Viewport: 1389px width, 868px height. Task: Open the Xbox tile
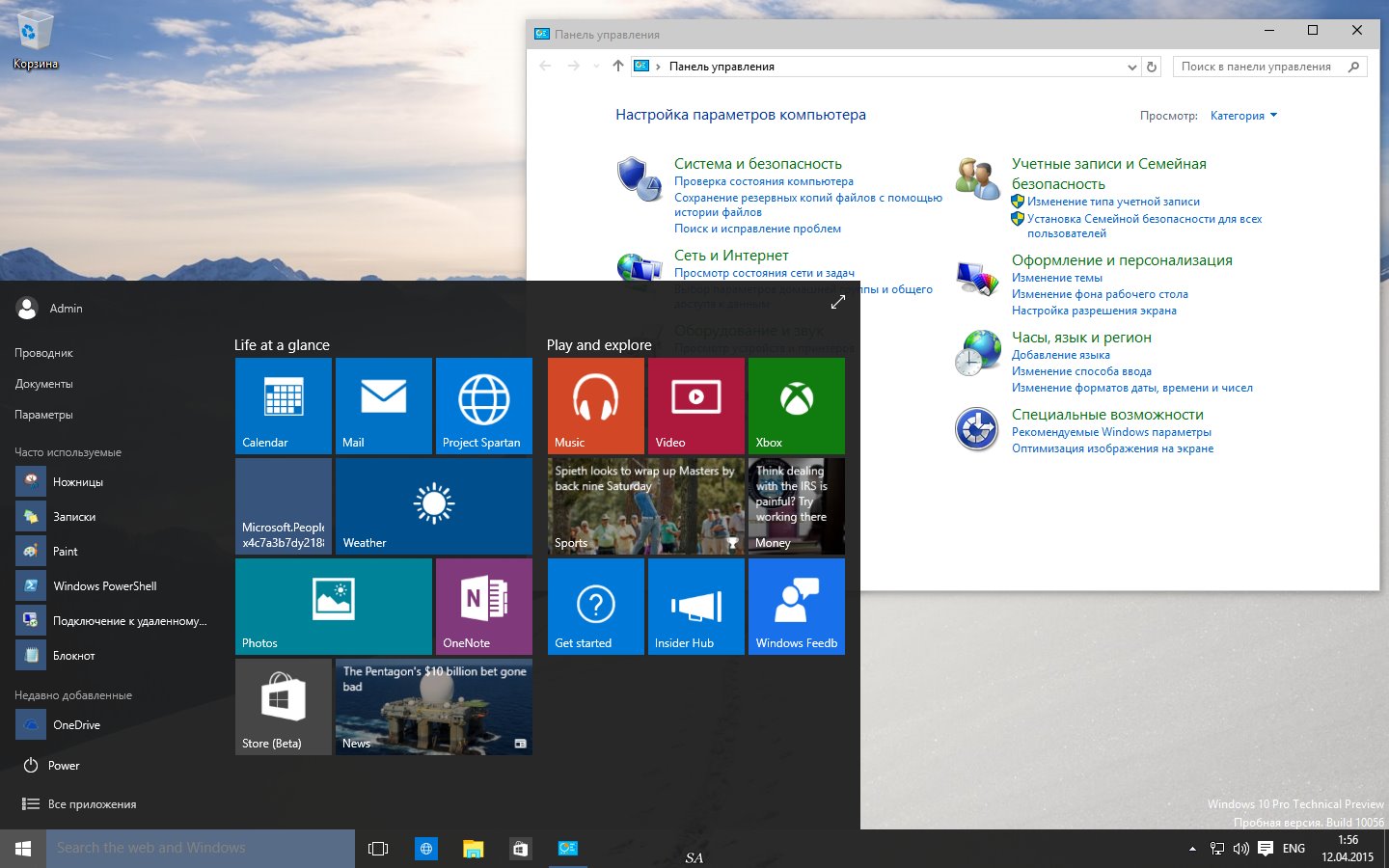click(797, 406)
